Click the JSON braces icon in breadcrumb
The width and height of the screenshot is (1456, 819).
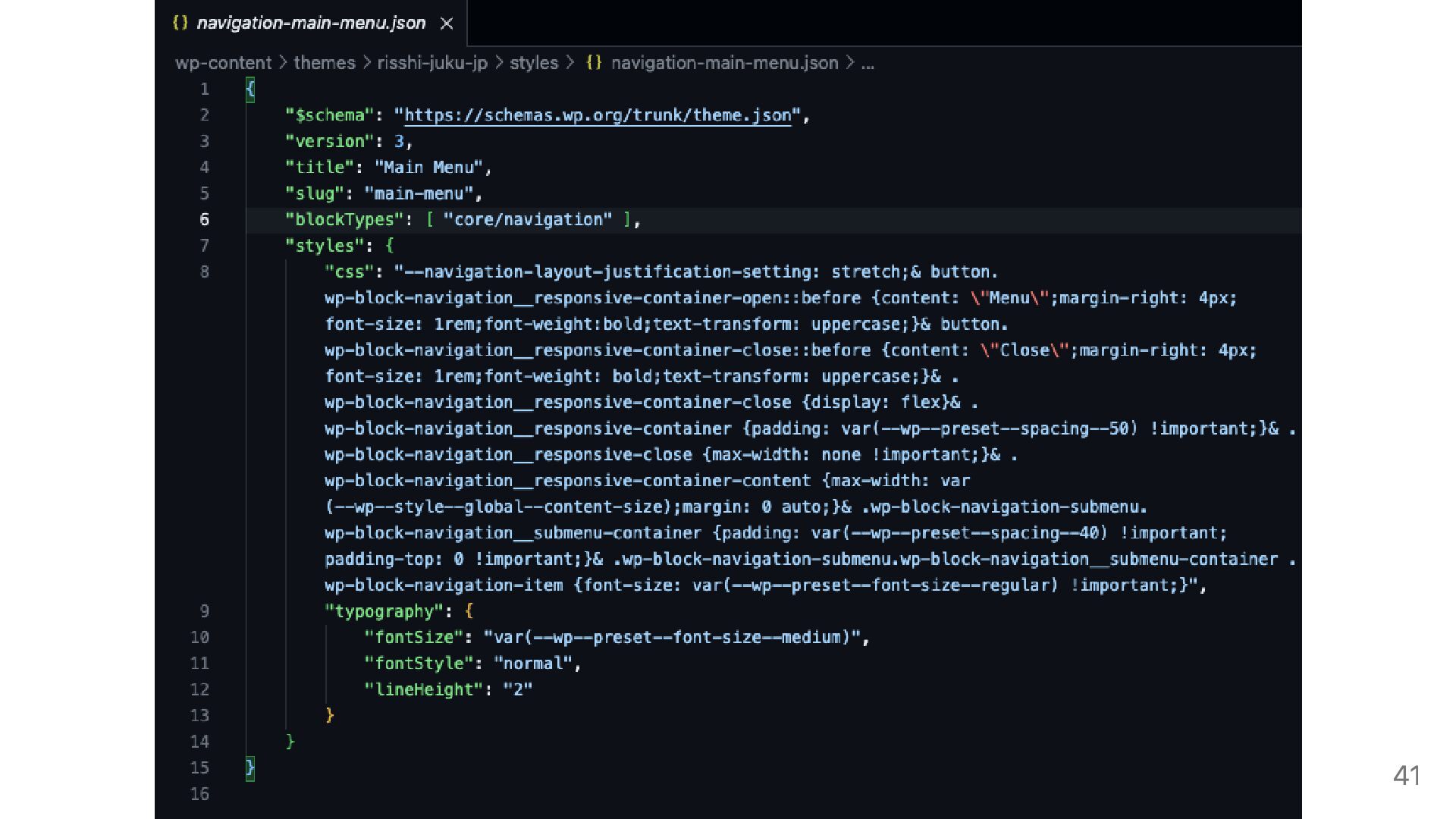pyautogui.click(x=594, y=63)
